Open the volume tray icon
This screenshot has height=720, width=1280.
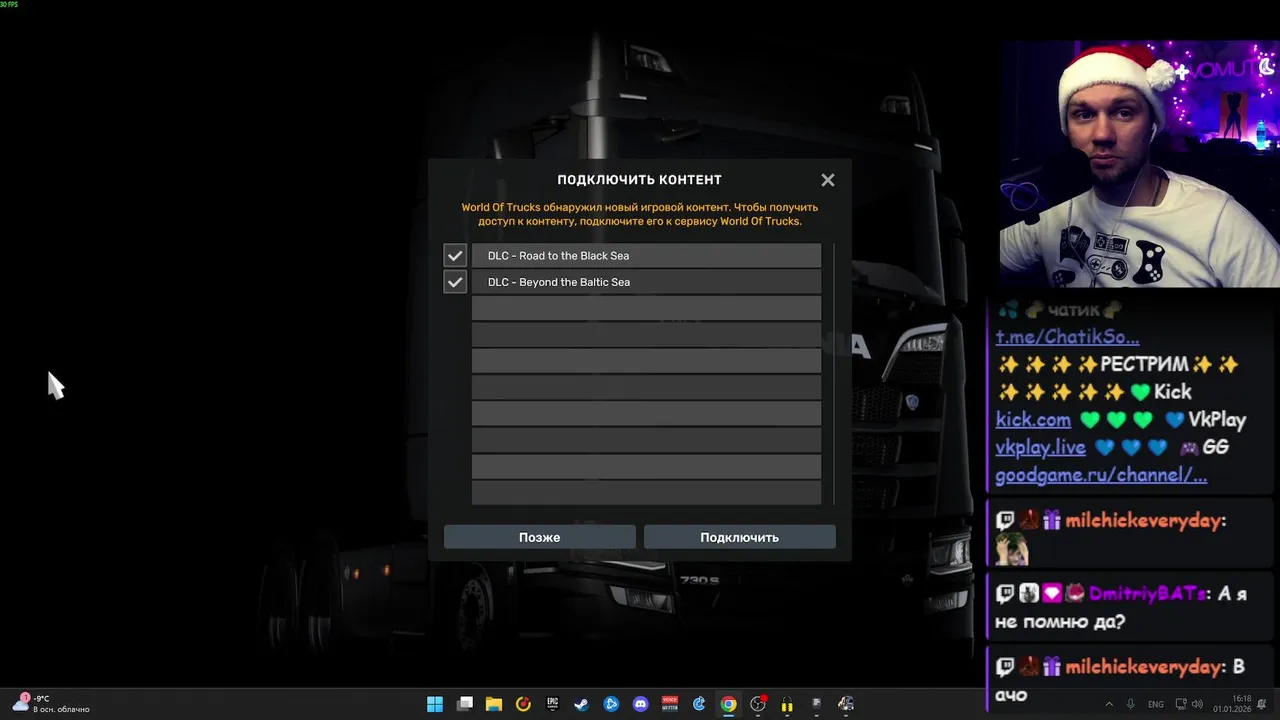tap(1197, 704)
